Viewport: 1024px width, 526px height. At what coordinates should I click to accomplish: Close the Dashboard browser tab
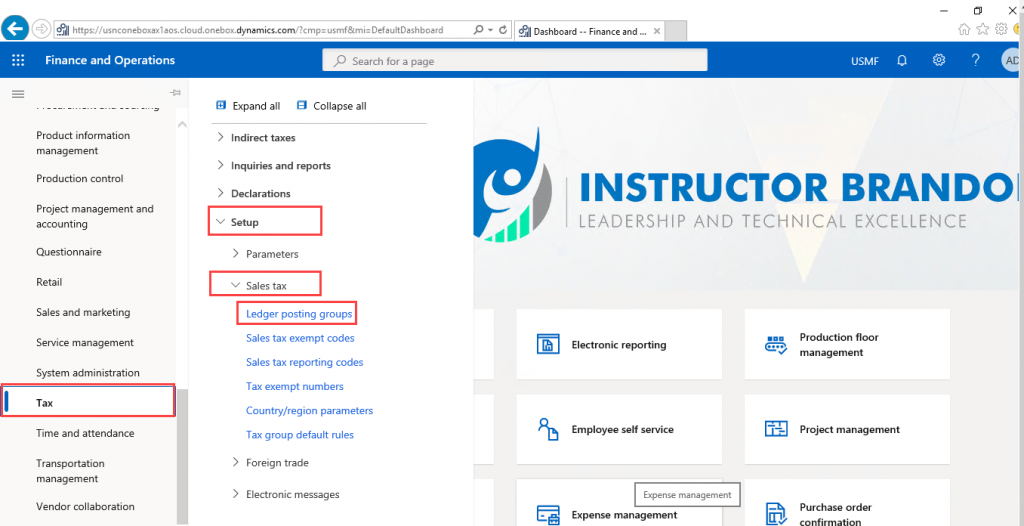click(x=656, y=31)
